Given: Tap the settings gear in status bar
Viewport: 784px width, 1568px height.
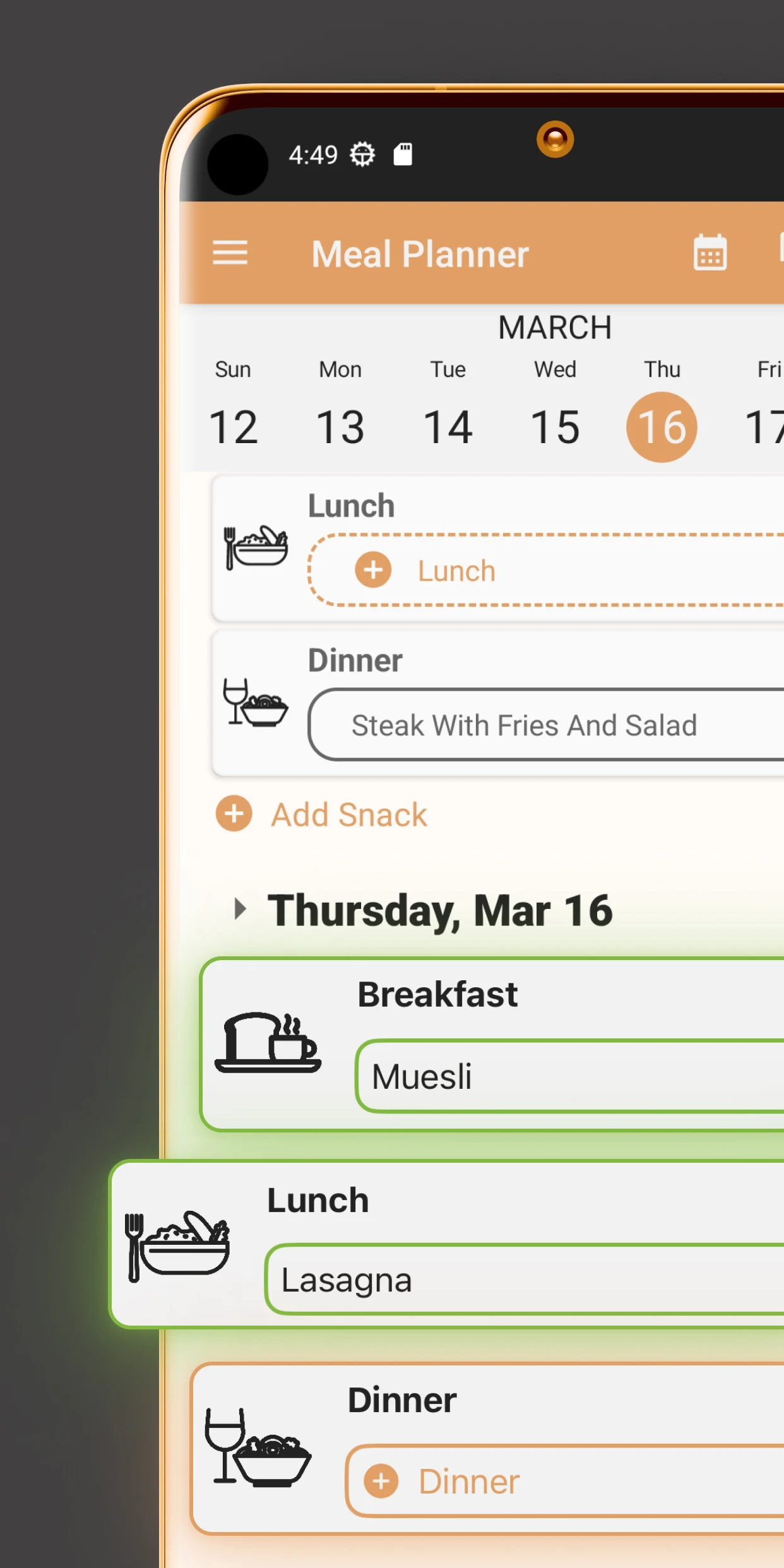Looking at the screenshot, I should pyautogui.click(x=362, y=154).
